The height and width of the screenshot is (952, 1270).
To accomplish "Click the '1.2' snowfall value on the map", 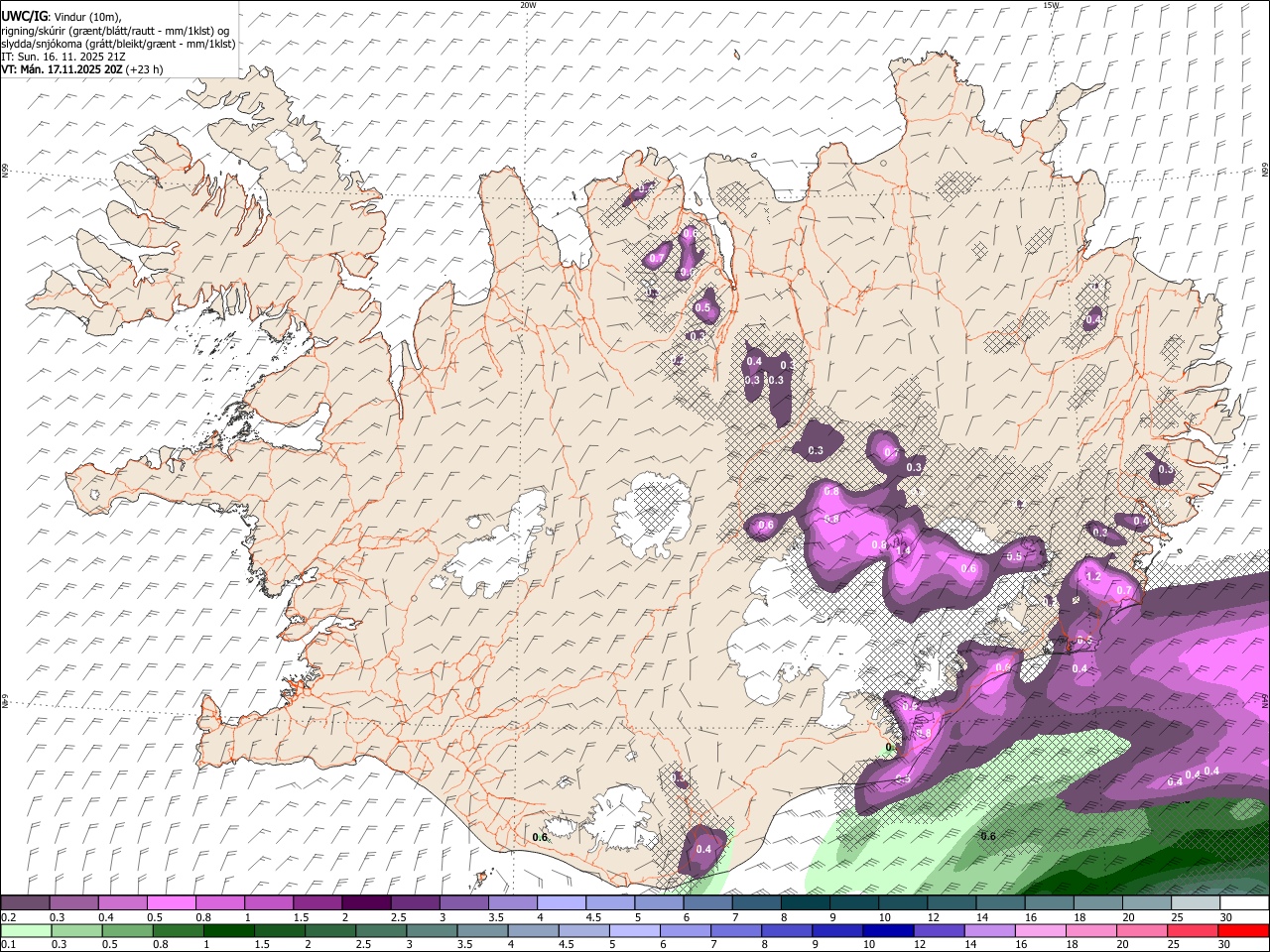I will pyautogui.click(x=1093, y=576).
